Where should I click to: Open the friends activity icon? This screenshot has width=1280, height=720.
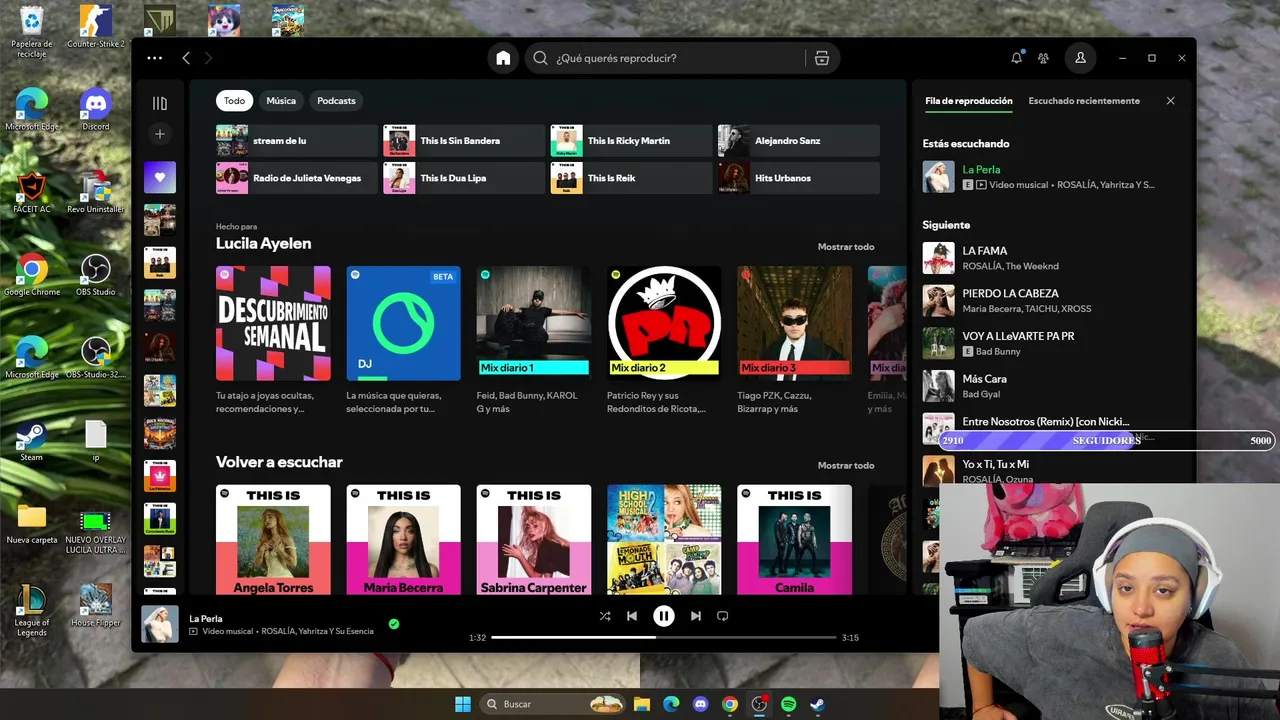[1043, 58]
